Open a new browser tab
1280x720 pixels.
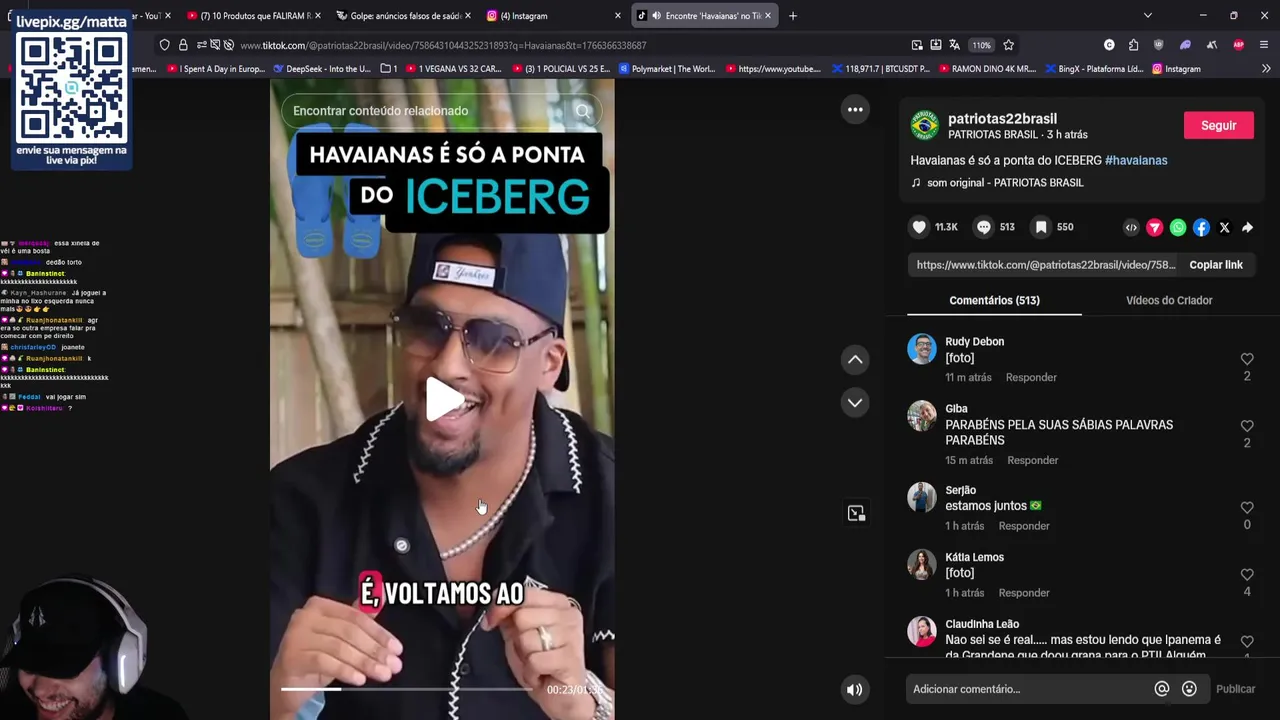pyautogui.click(x=793, y=16)
